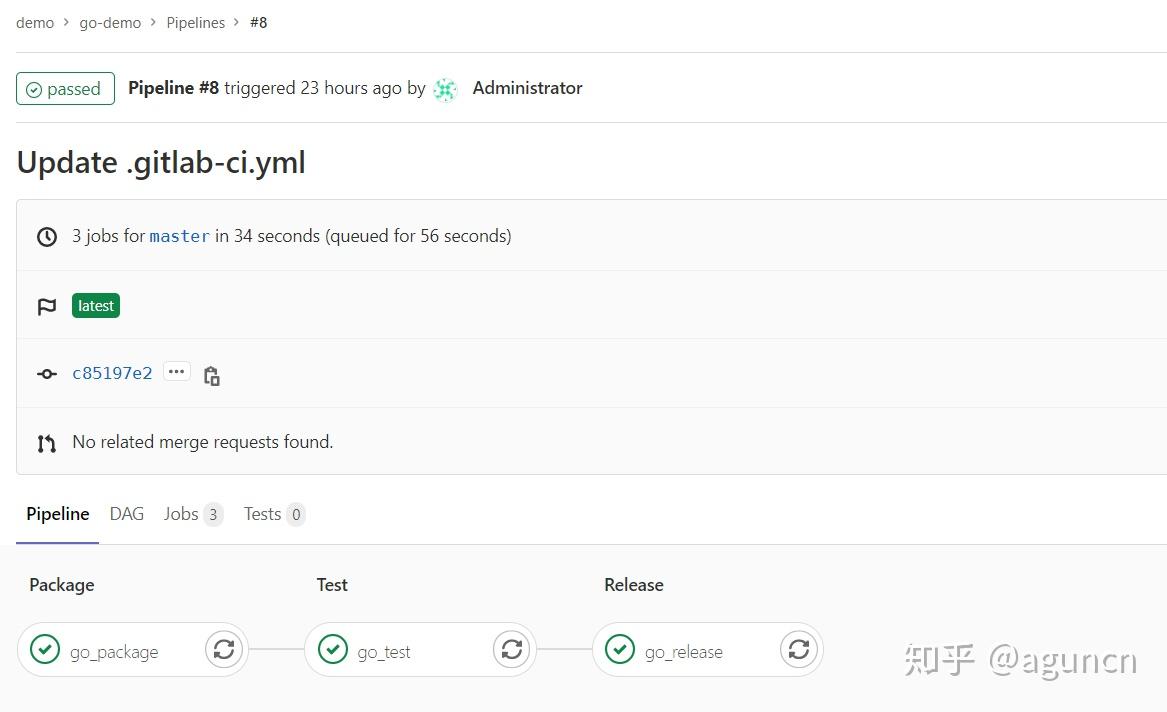Image resolution: width=1167 pixels, height=712 pixels.
Task: Click the flag icon near latest tag
Action: click(x=46, y=306)
